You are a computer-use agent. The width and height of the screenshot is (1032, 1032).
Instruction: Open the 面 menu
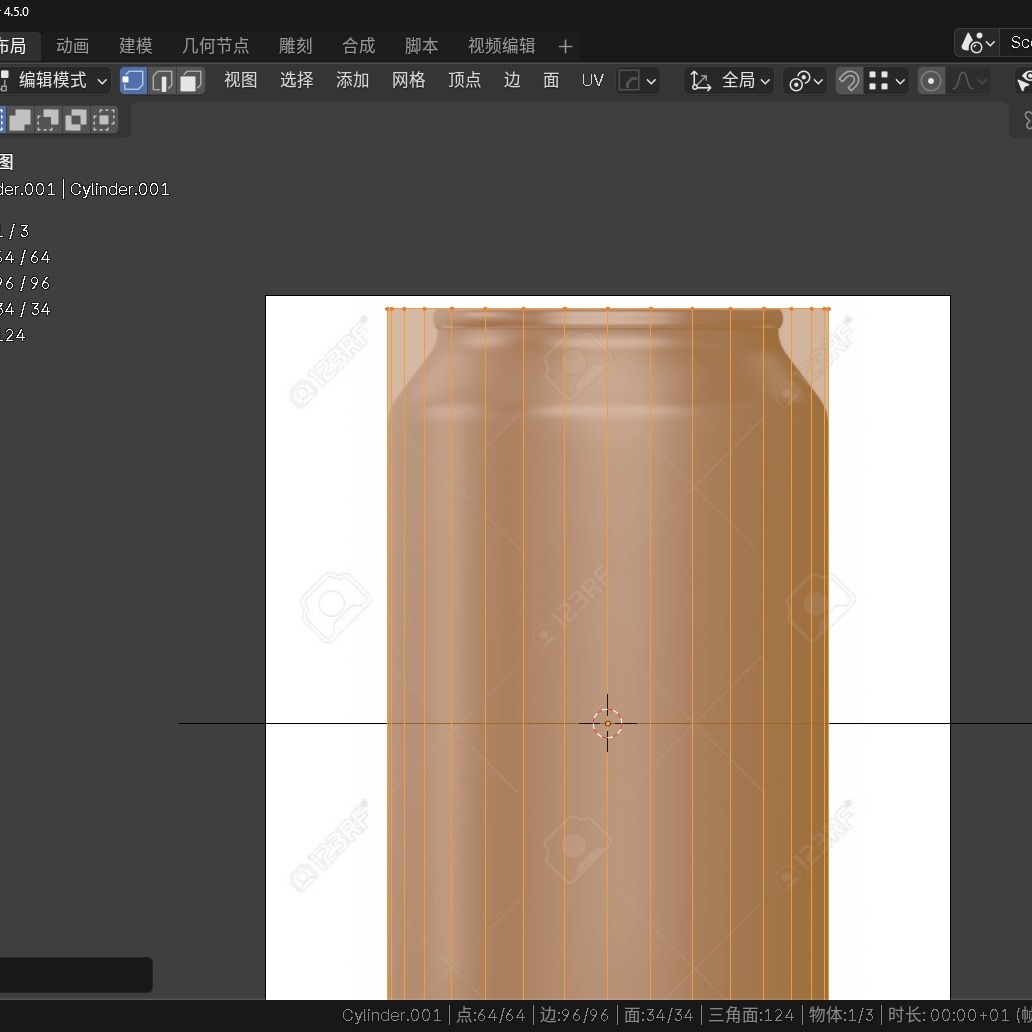pos(551,80)
